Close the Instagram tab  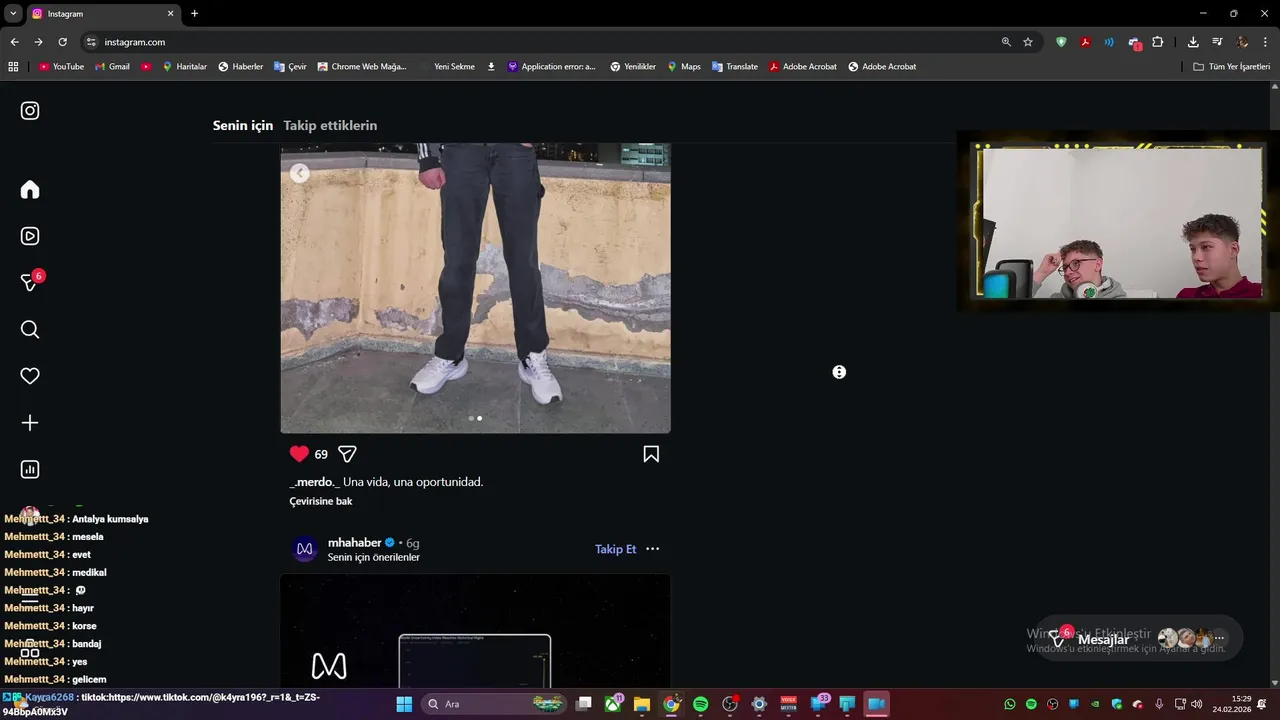click(170, 14)
